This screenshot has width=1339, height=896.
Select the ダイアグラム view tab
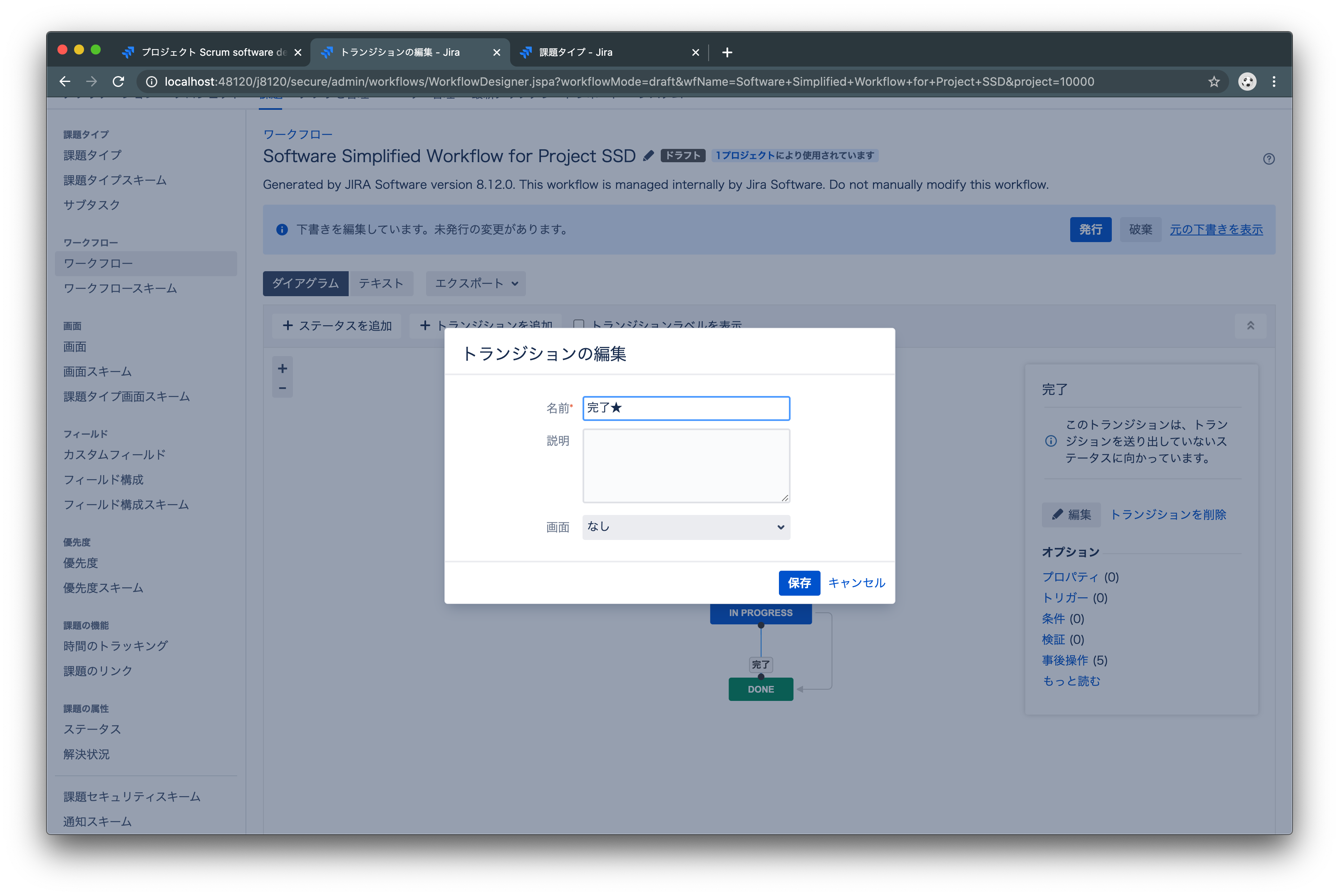coord(305,283)
